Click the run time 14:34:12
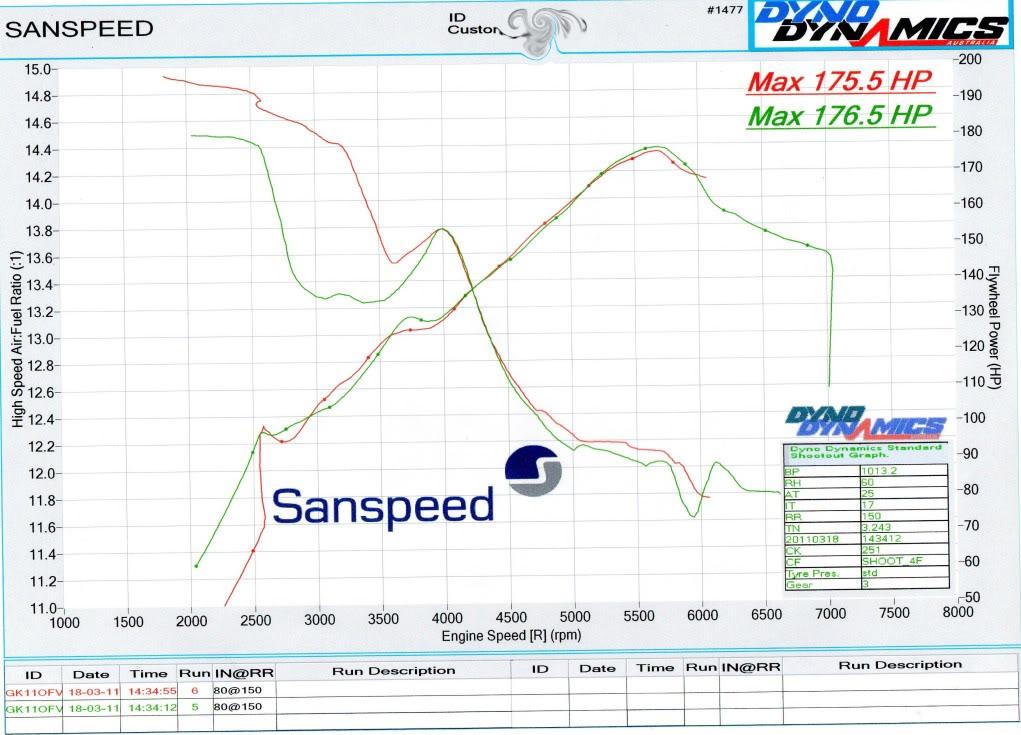The width and height of the screenshot is (1021, 735). (152, 707)
